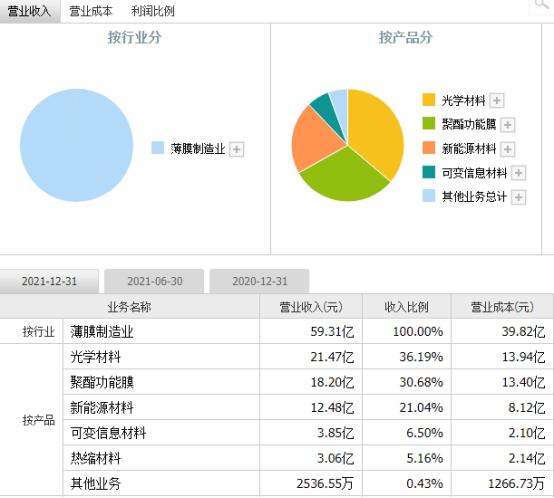This screenshot has height=498, width=554.
Task: Click the light blue 薄膜制造业 legend swatch
Action: (158, 148)
